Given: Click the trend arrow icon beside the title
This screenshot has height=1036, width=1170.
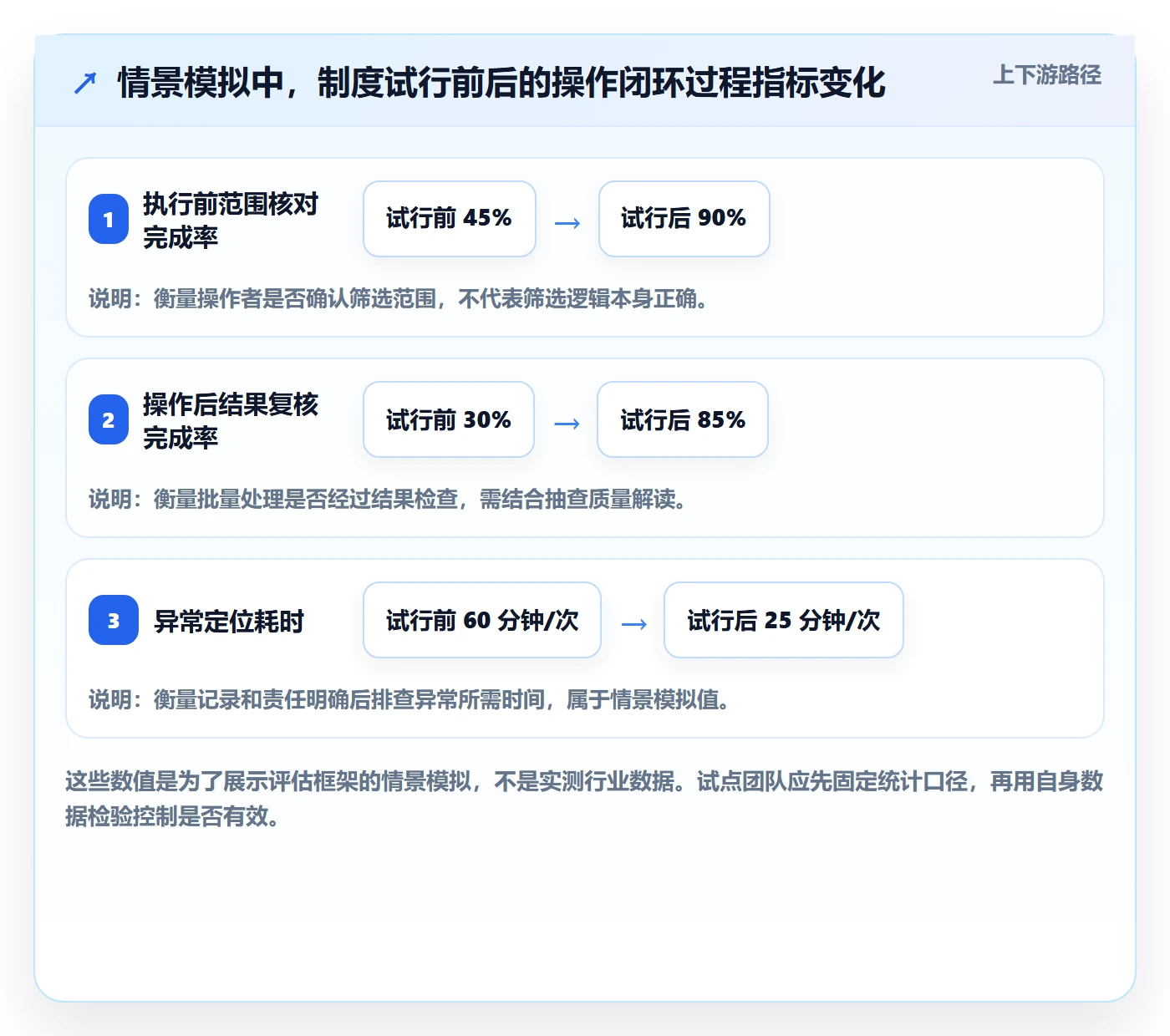Looking at the screenshot, I should click(85, 83).
